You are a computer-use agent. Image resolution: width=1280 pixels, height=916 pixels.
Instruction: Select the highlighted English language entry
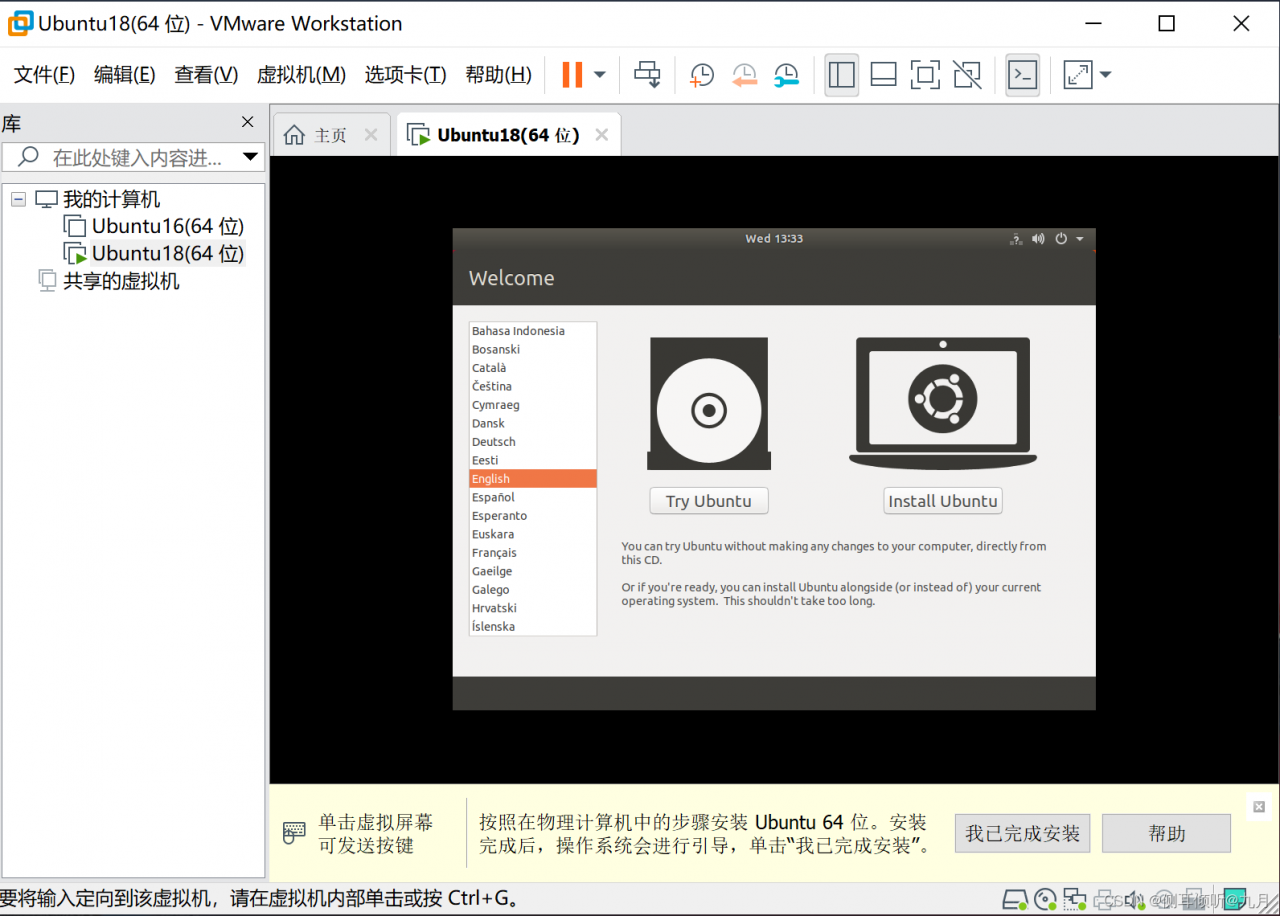[533, 479]
